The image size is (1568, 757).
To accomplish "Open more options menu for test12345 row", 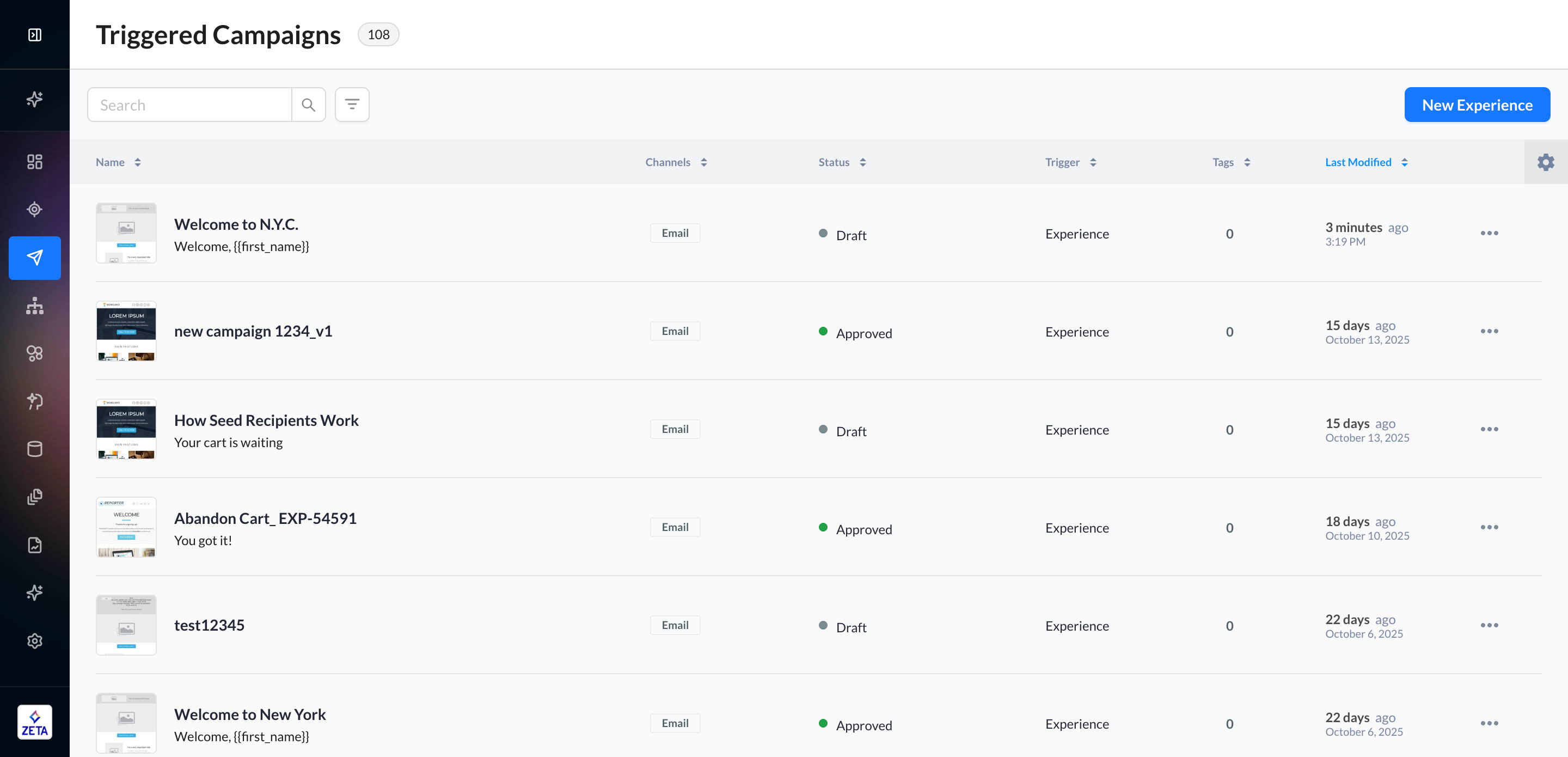I will click(x=1489, y=625).
